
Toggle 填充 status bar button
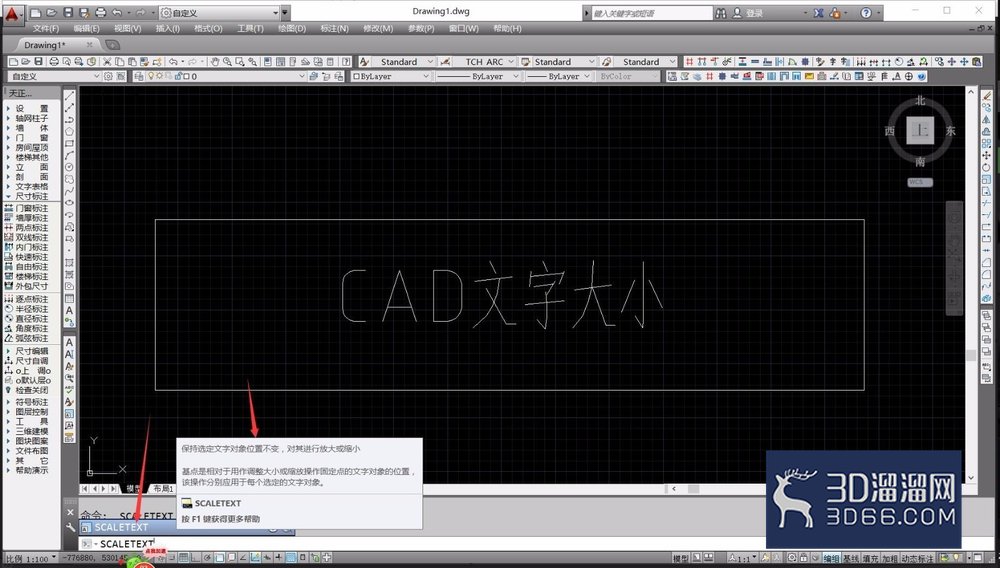[871, 558]
